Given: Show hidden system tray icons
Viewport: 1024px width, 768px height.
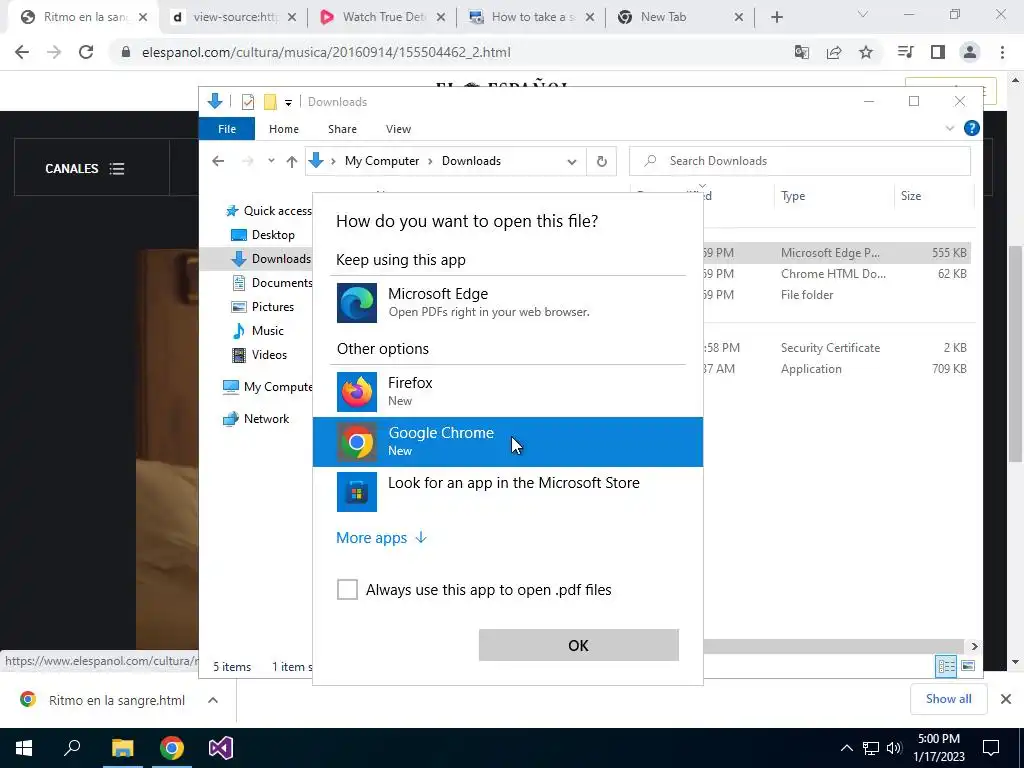Looking at the screenshot, I should pos(846,748).
